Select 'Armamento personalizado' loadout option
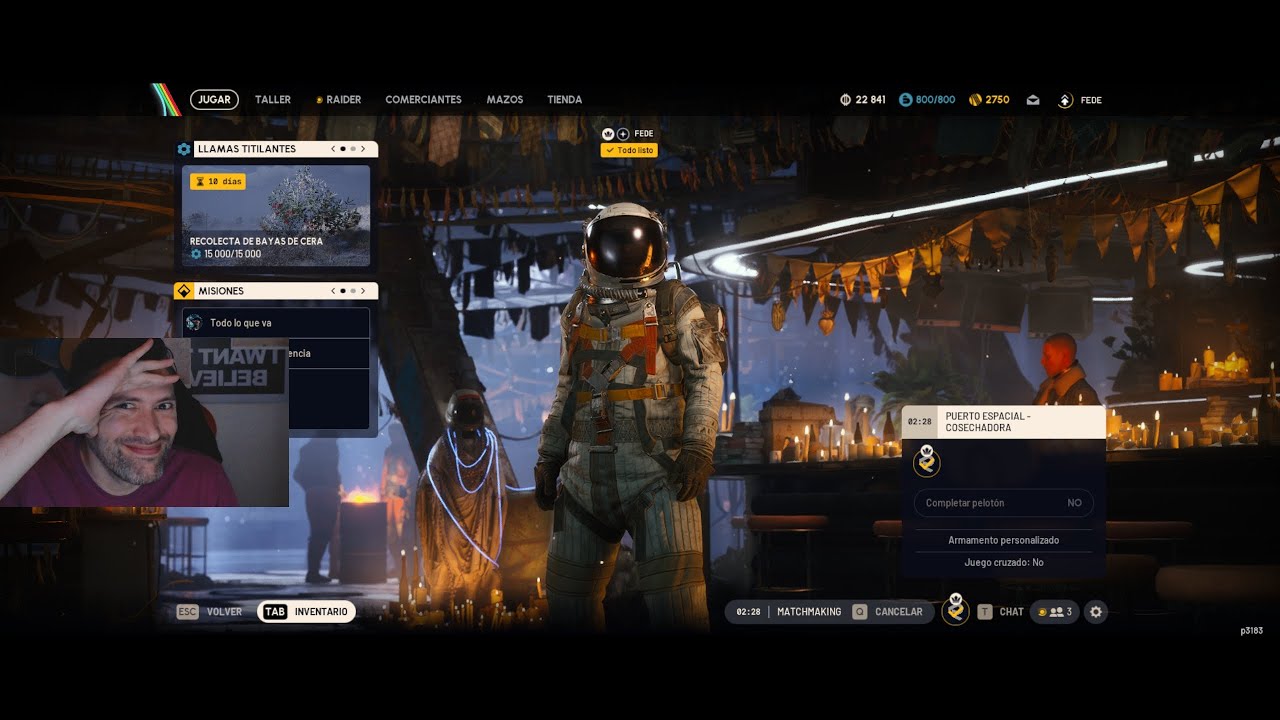Viewport: 1280px width, 720px height. click(x=1004, y=540)
